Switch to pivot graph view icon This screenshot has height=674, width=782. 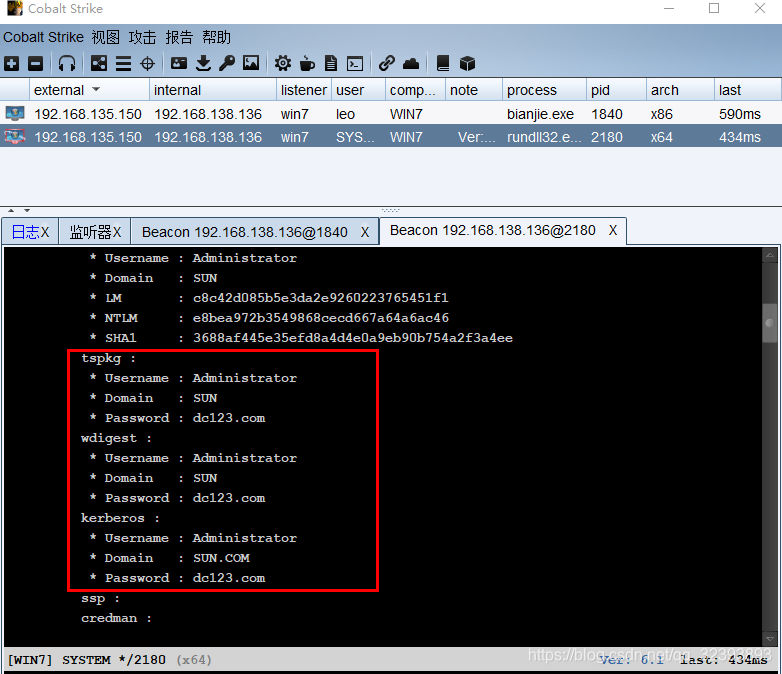click(99, 63)
